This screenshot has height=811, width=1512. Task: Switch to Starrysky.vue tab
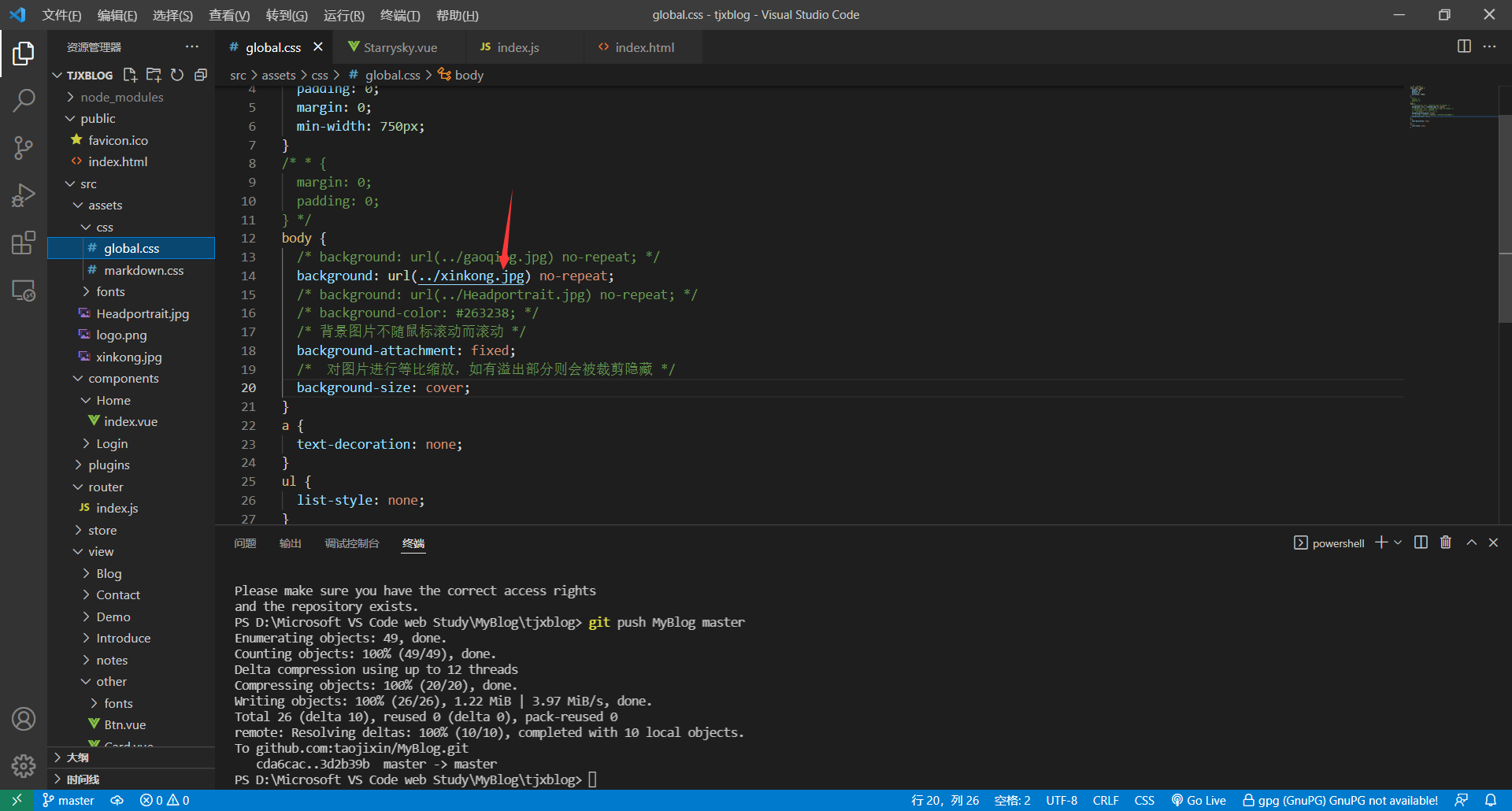coord(400,47)
